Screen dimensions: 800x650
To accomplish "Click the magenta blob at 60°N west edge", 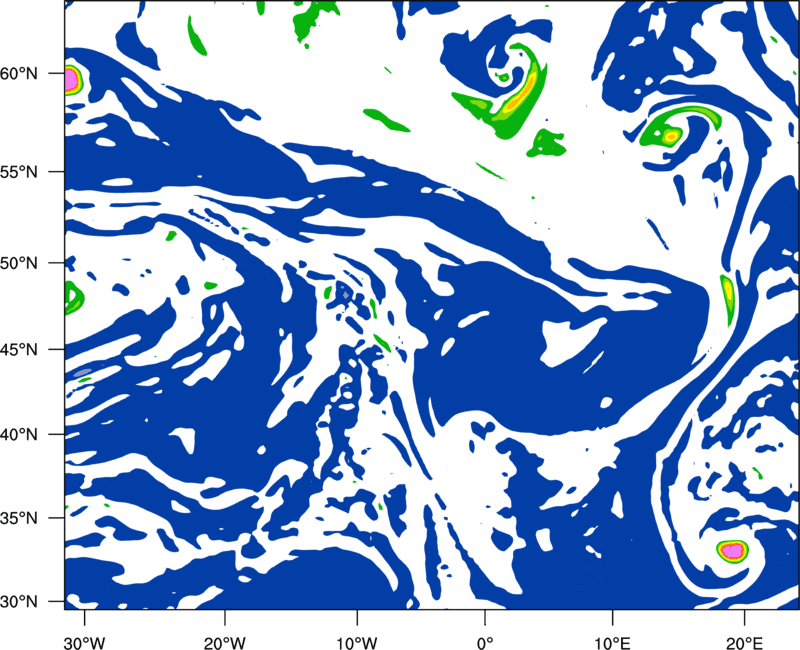I will 71,80.
